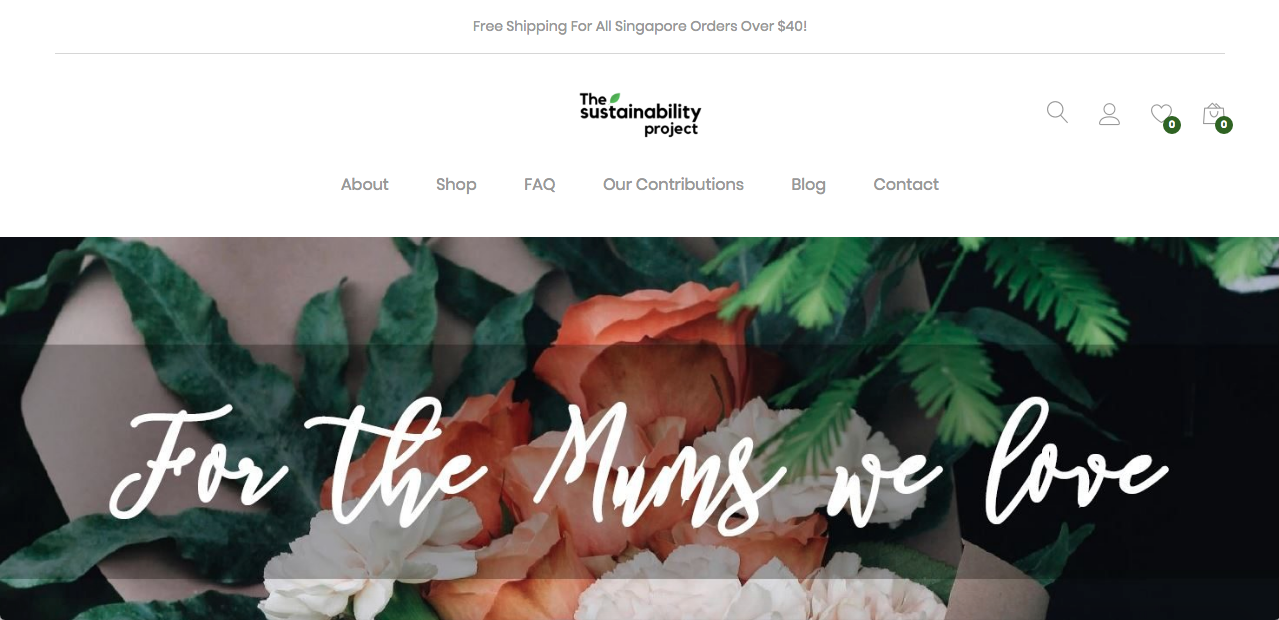1279x620 pixels.
Task: Click the cart item count badge
Action: pos(1224,125)
